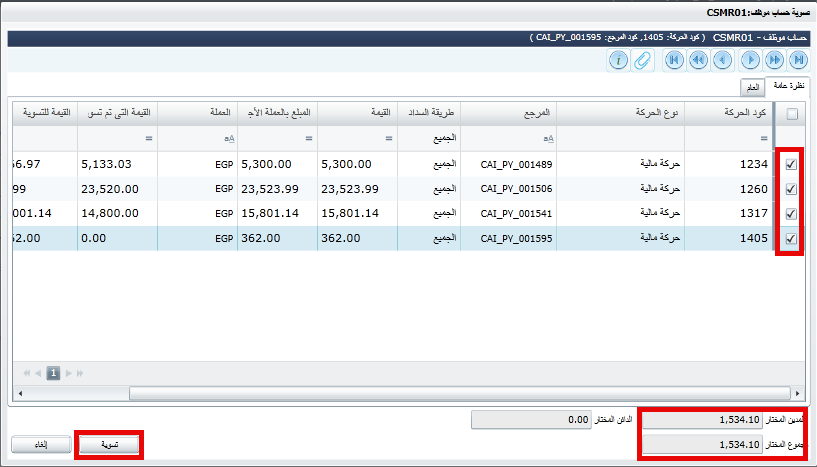Select the نظرة عامة tab

(789, 87)
